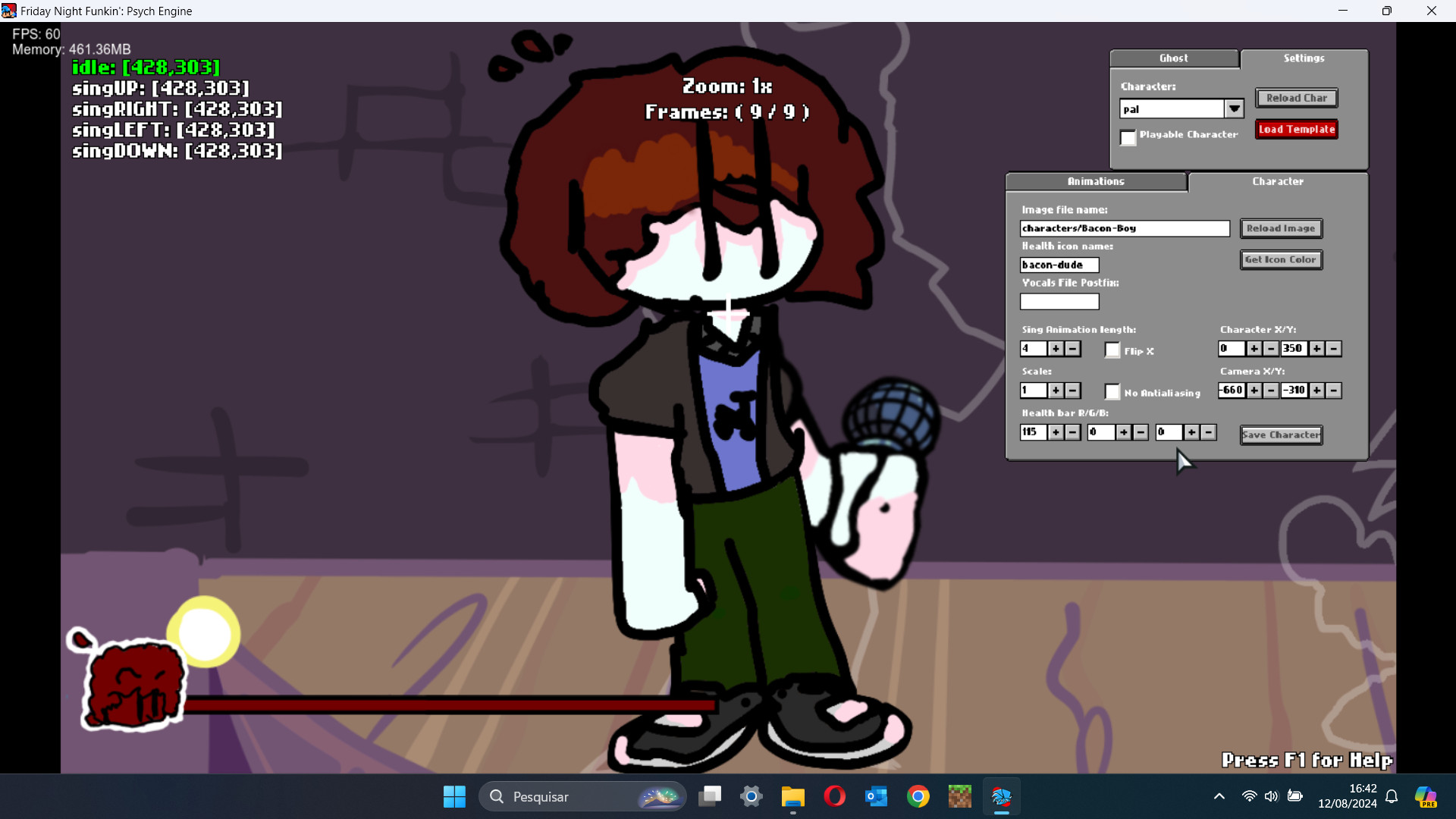Open Settings gear from the taskbar

coord(752,797)
